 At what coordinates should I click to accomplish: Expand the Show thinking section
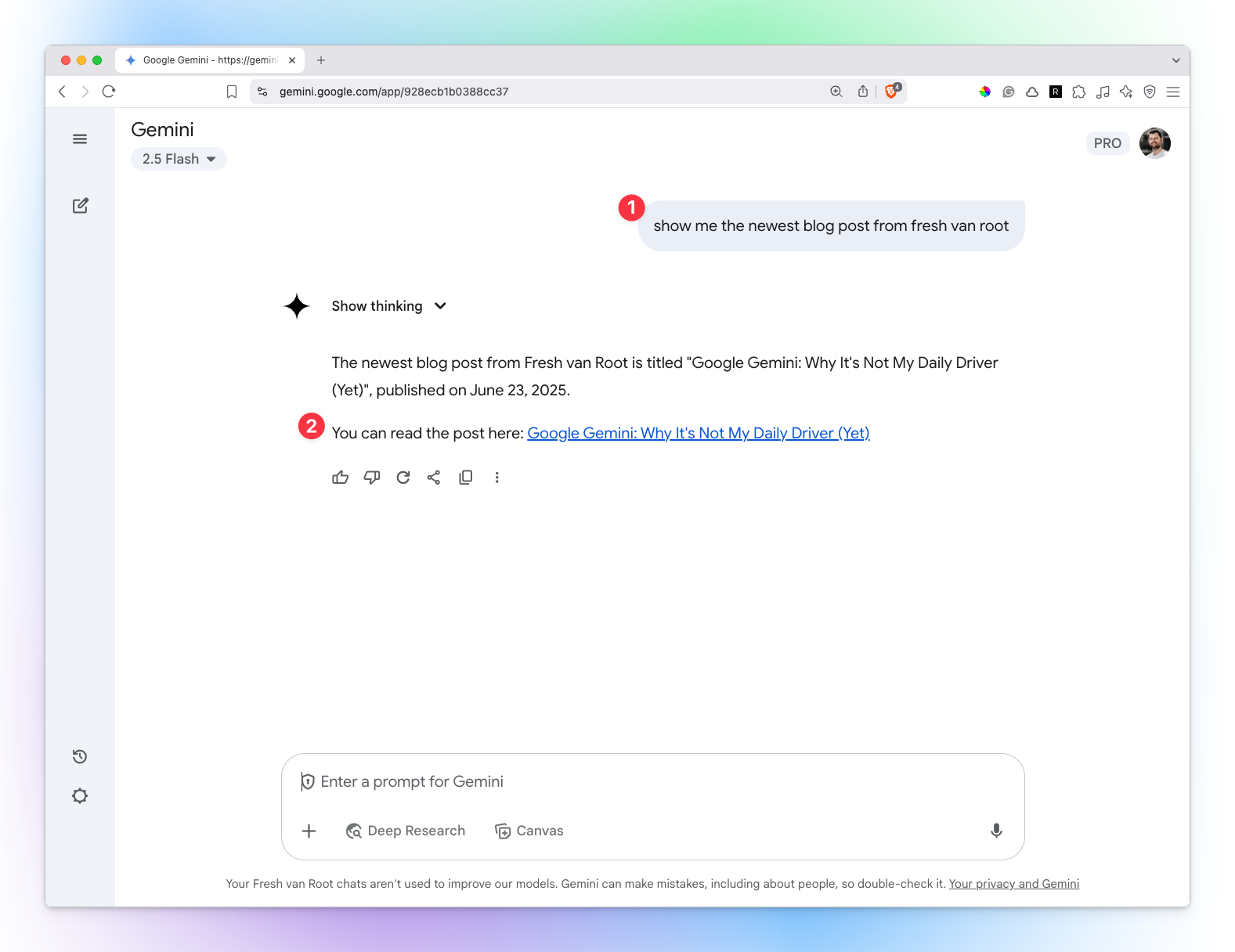click(x=389, y=306)
